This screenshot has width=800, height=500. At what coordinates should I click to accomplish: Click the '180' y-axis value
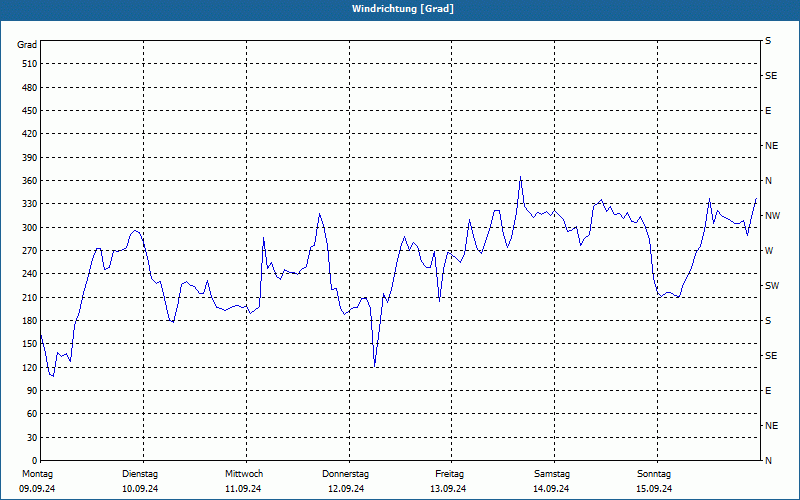30,320
